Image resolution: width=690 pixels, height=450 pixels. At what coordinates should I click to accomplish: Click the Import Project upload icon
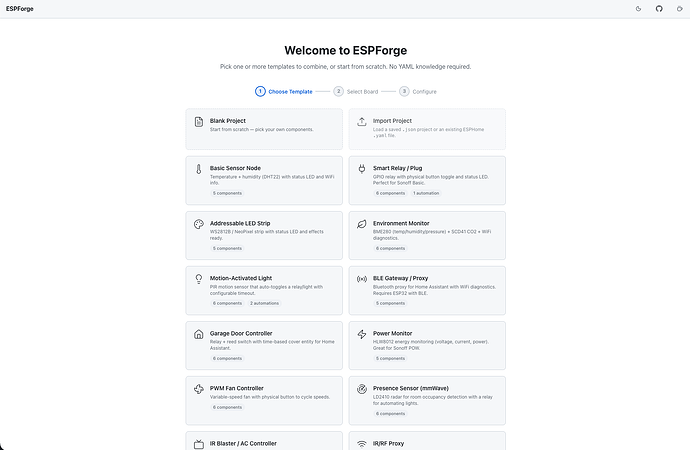coord(362,122)
